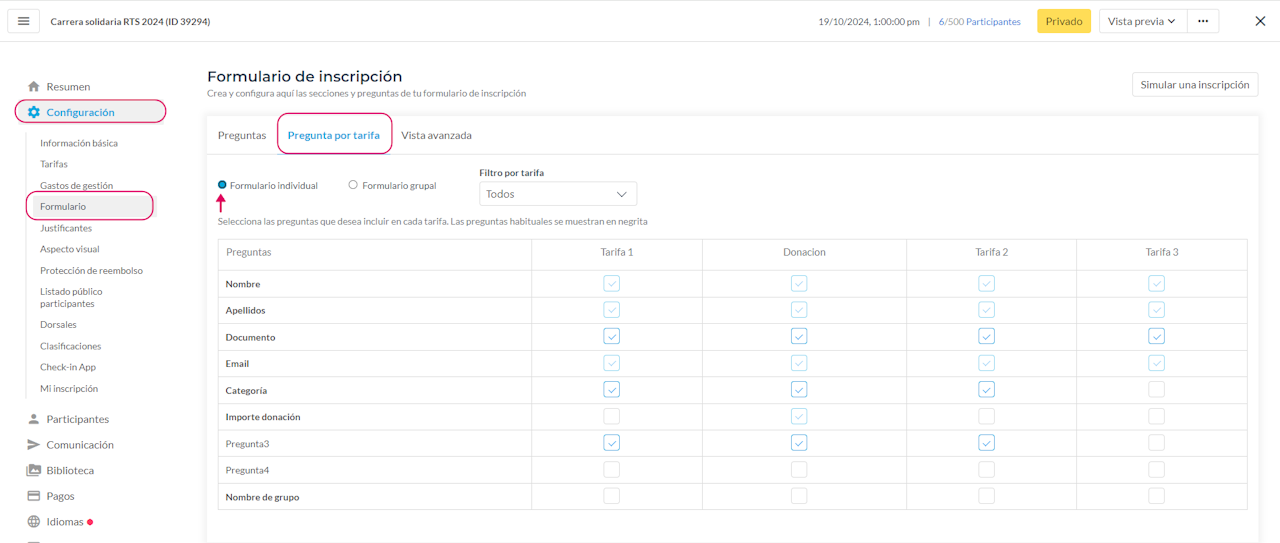Expand the Vista previa dropdown
Viewport: 1280px width, 543px height.
[x=1142, y=21]
